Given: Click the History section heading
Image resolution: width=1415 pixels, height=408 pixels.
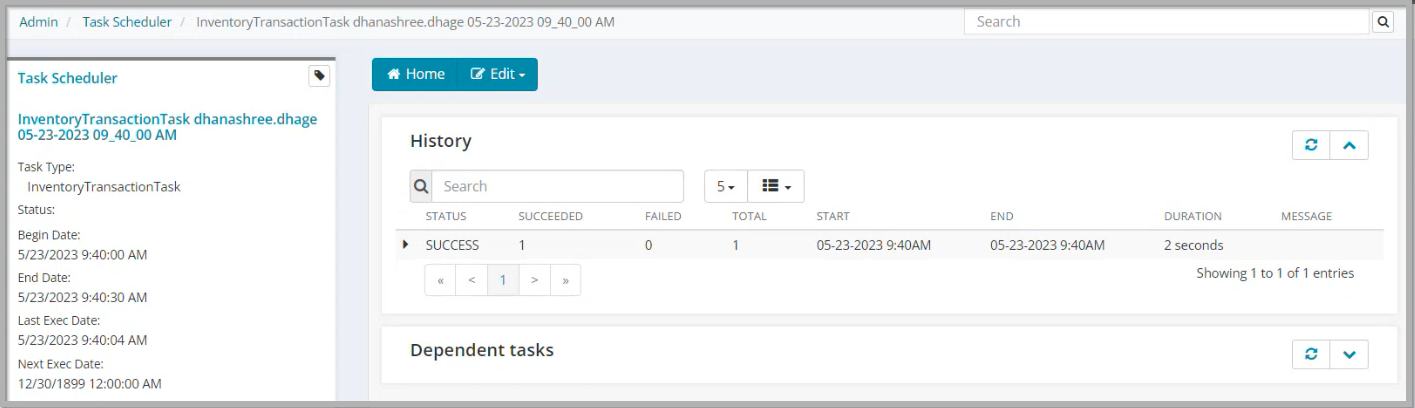Looking at the screenshot, I should pos(441,142).
